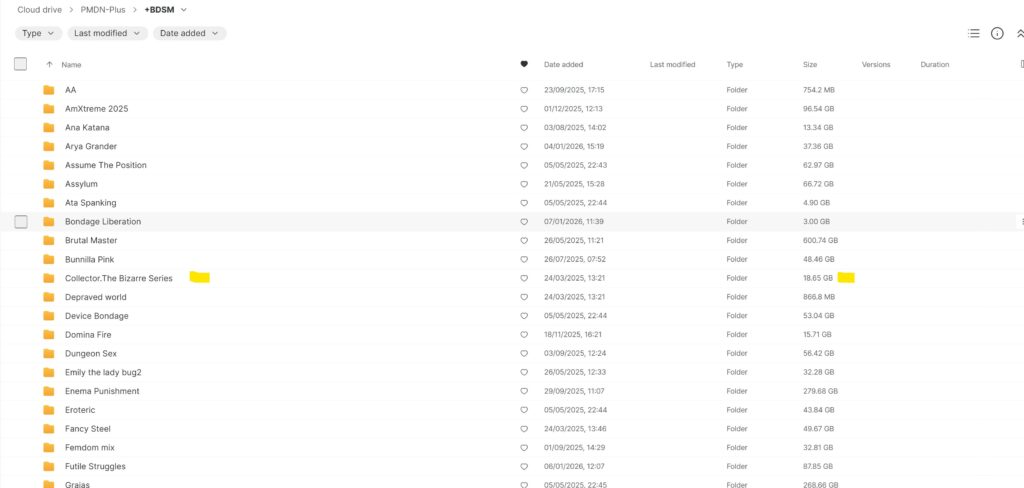Open the Last modified filter dropdown
This screenshot has width=1024, height=488.
click(x=109, y=33)
